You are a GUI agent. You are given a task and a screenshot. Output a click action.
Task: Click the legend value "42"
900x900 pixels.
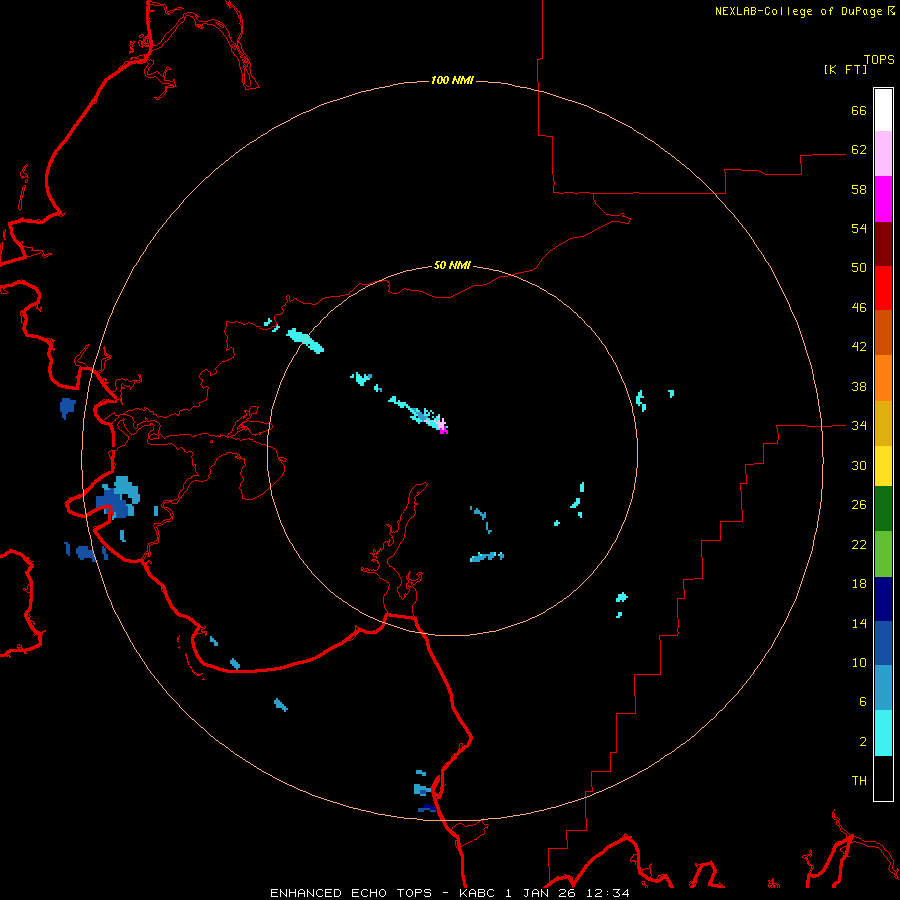click(859, 347)
